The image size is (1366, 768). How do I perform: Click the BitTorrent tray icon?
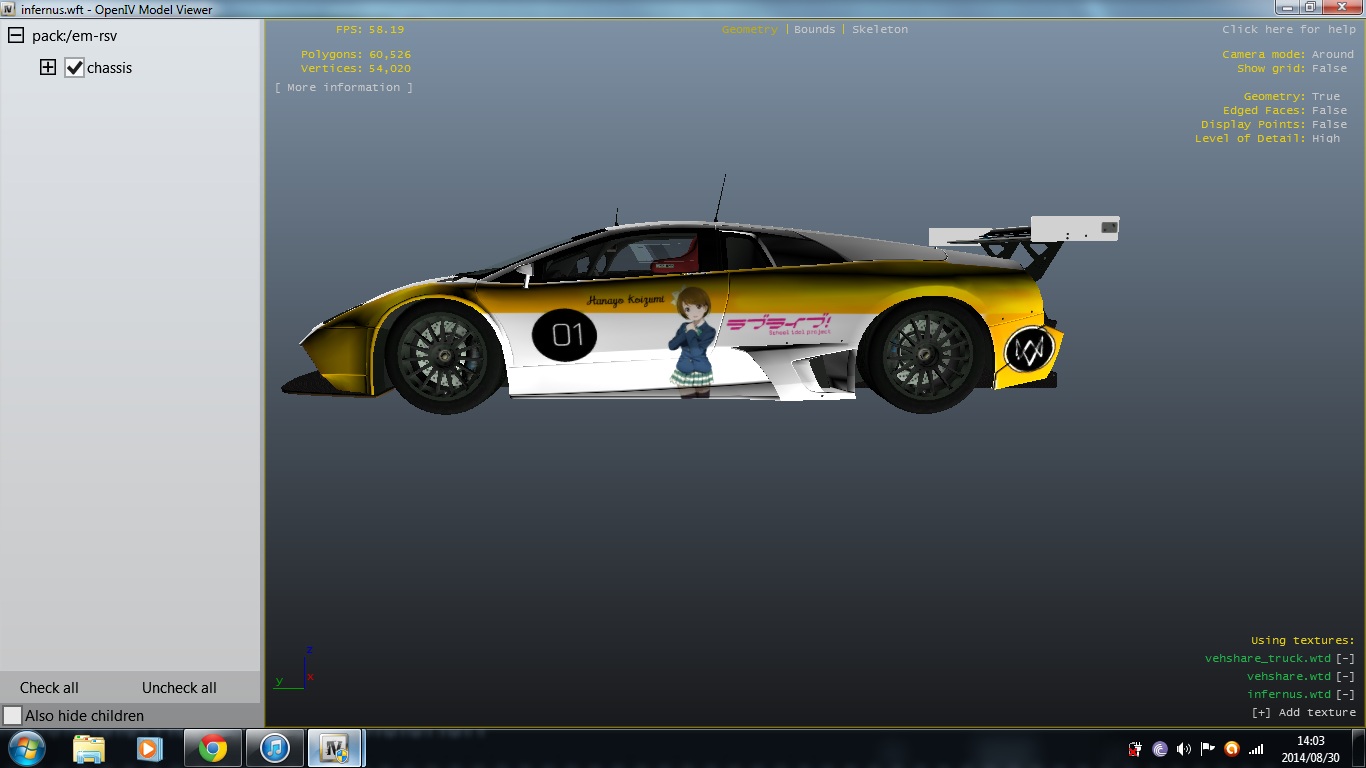(x=1160, y=749)
